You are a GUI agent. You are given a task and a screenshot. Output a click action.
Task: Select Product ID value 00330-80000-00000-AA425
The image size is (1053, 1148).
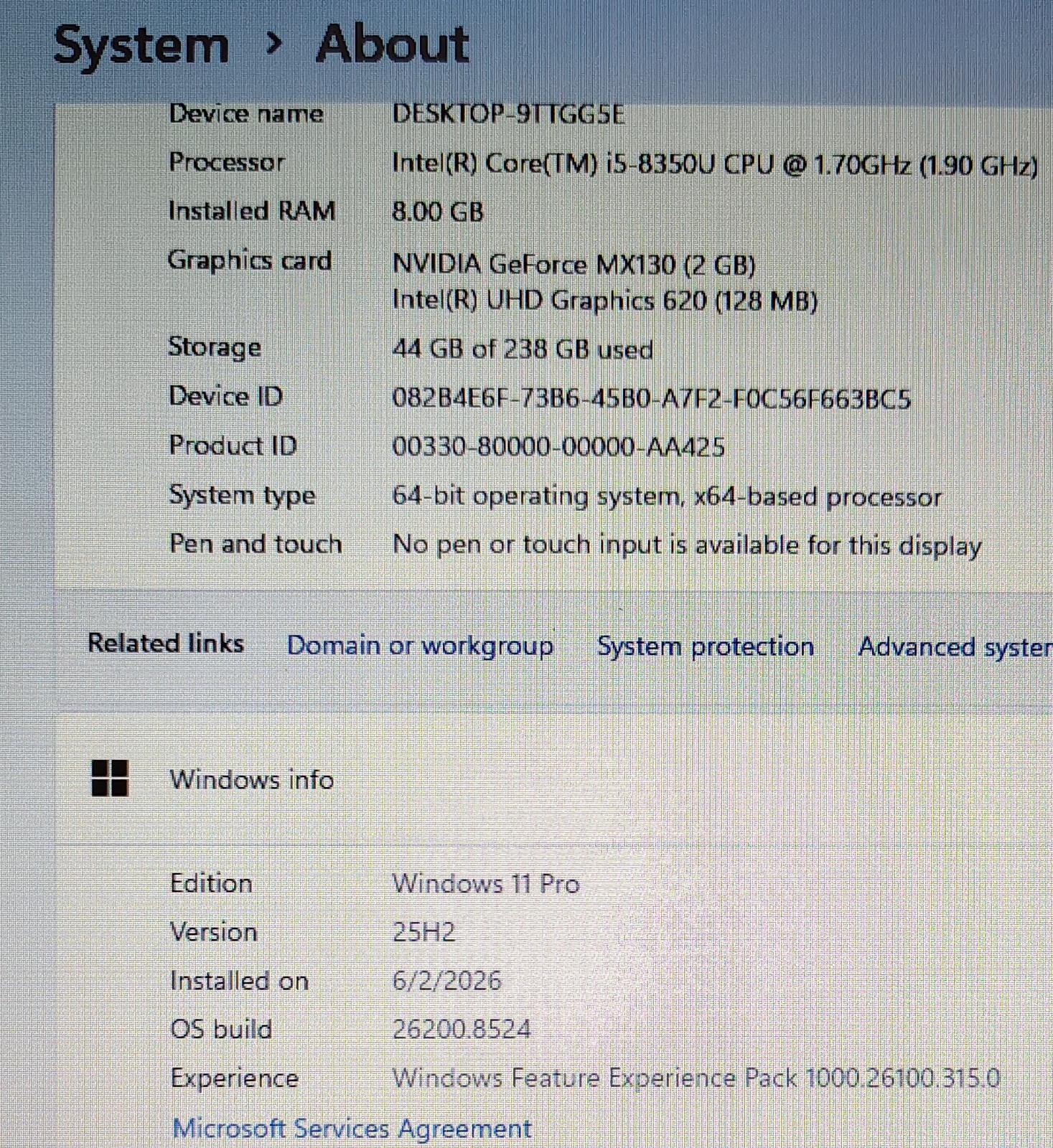[558, 447]
